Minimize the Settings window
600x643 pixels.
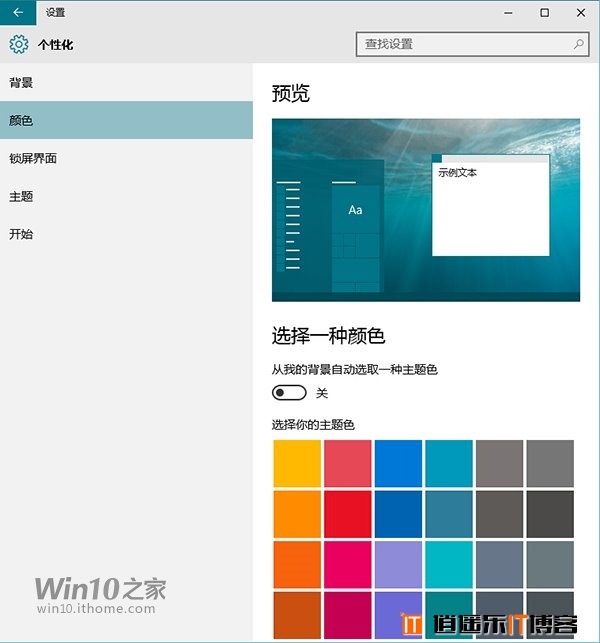[x=508, y=13]
